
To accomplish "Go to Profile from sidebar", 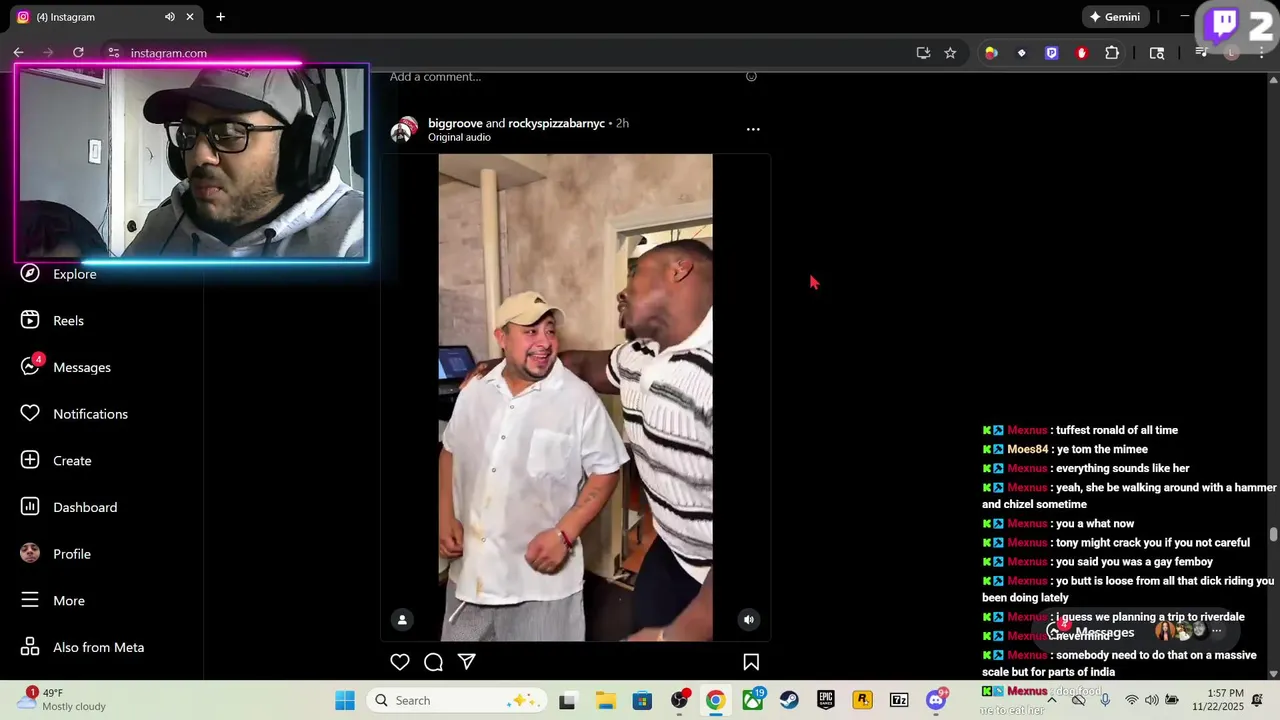I will [56, 554].
